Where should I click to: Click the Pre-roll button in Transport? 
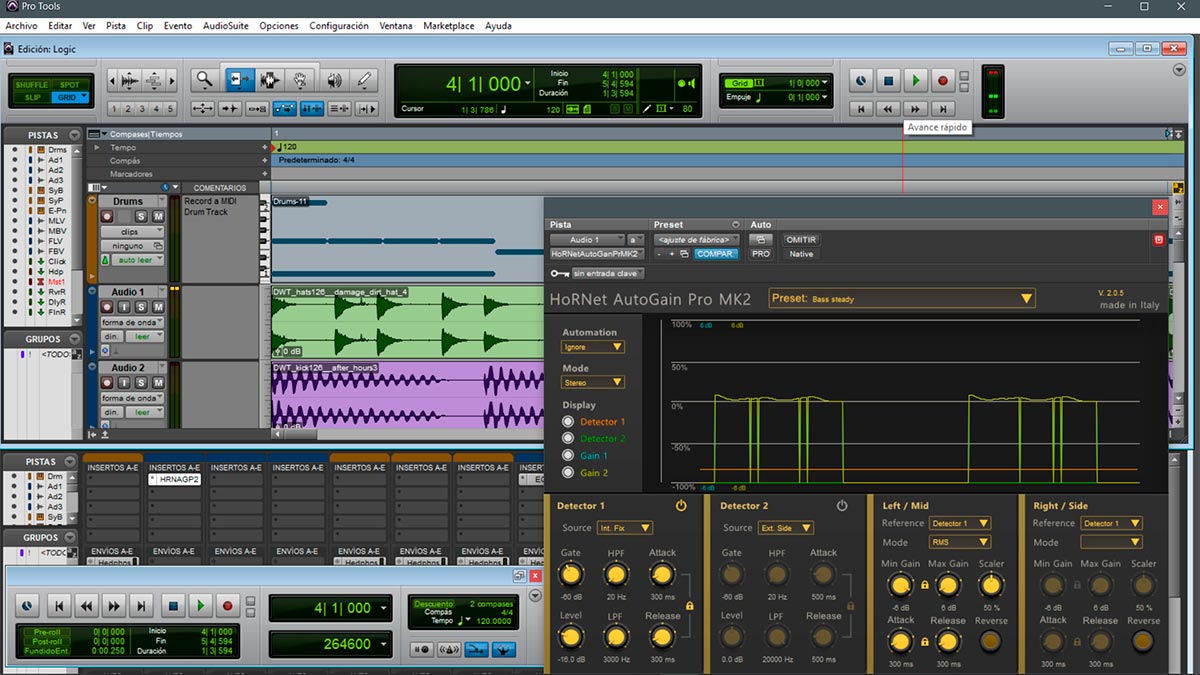click(47, 632)
